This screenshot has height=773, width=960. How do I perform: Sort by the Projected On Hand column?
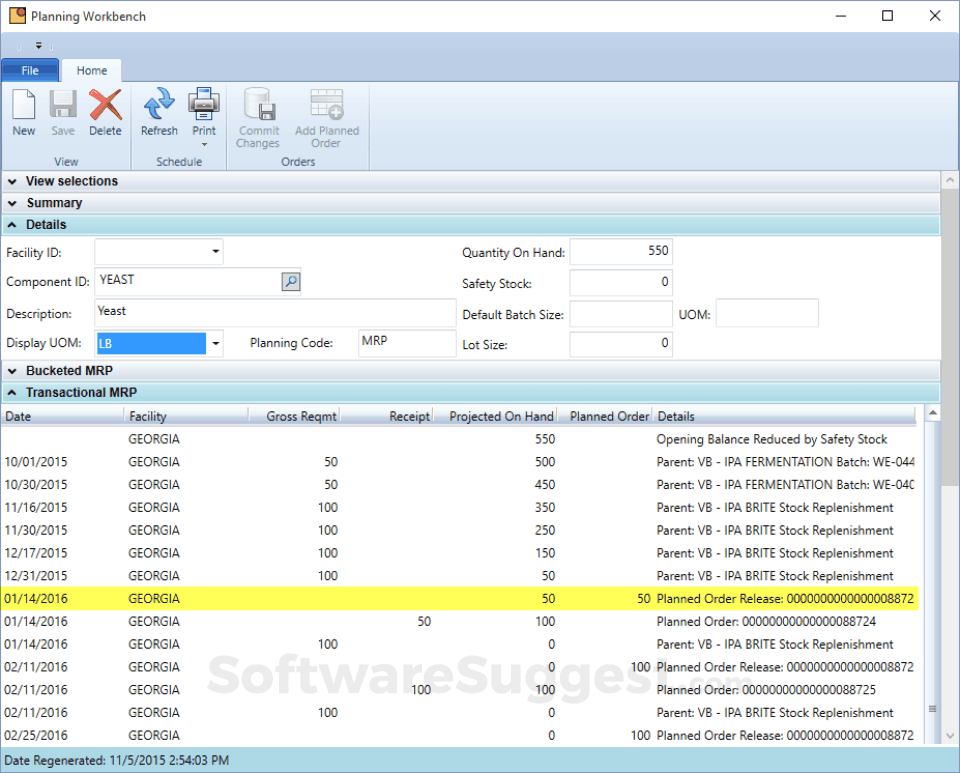point(500,416)
